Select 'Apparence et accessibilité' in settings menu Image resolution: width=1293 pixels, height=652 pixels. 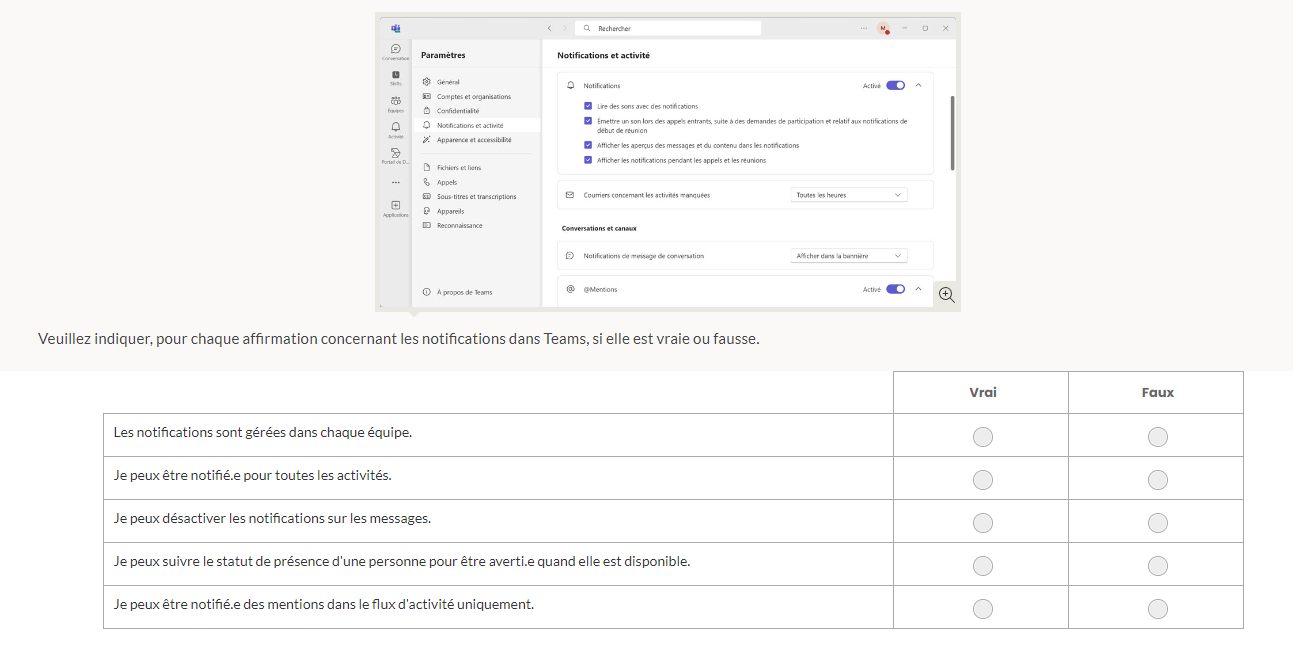click(473, 140)
